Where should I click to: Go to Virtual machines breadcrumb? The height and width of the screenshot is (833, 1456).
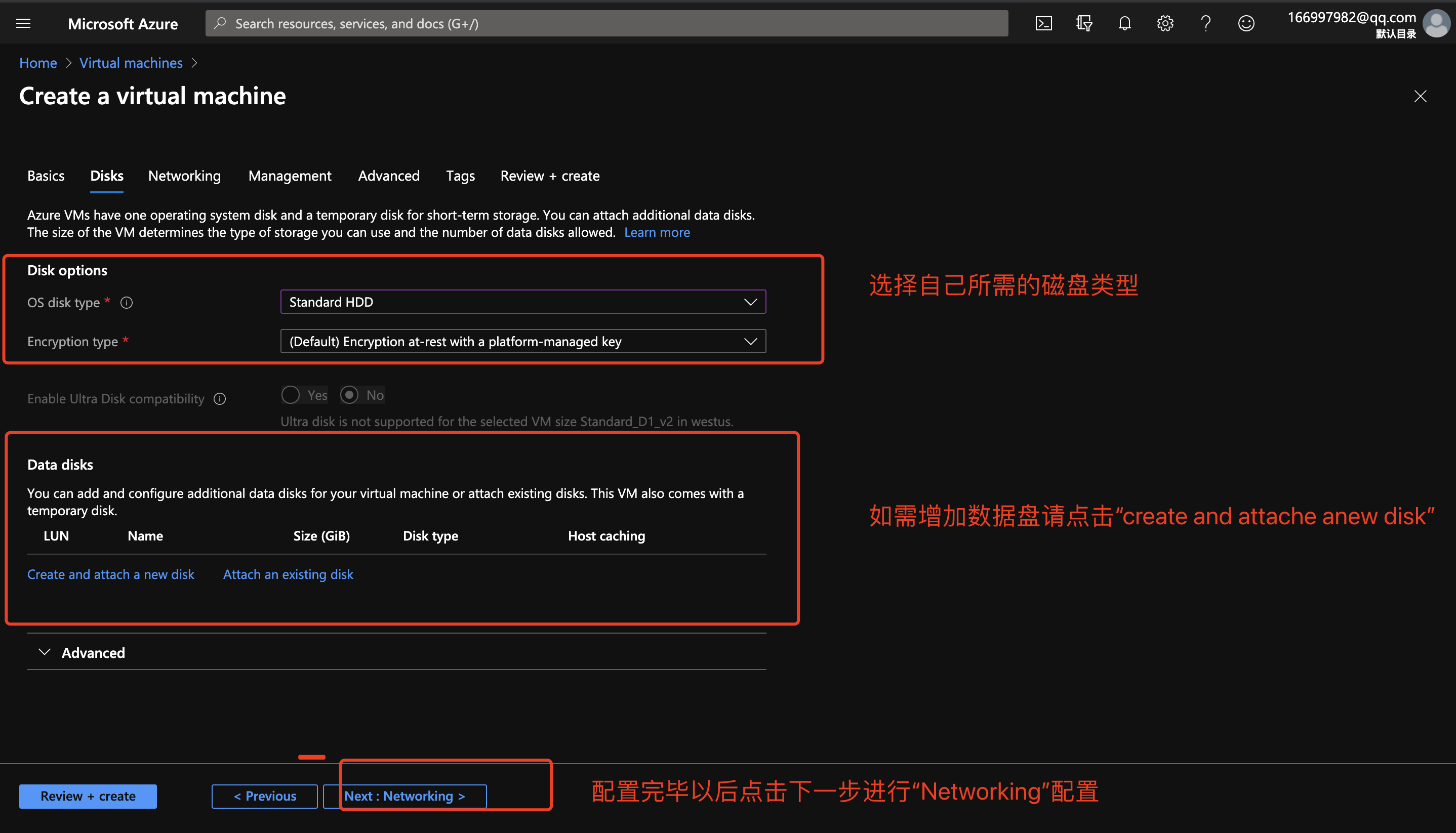(131, 63)
